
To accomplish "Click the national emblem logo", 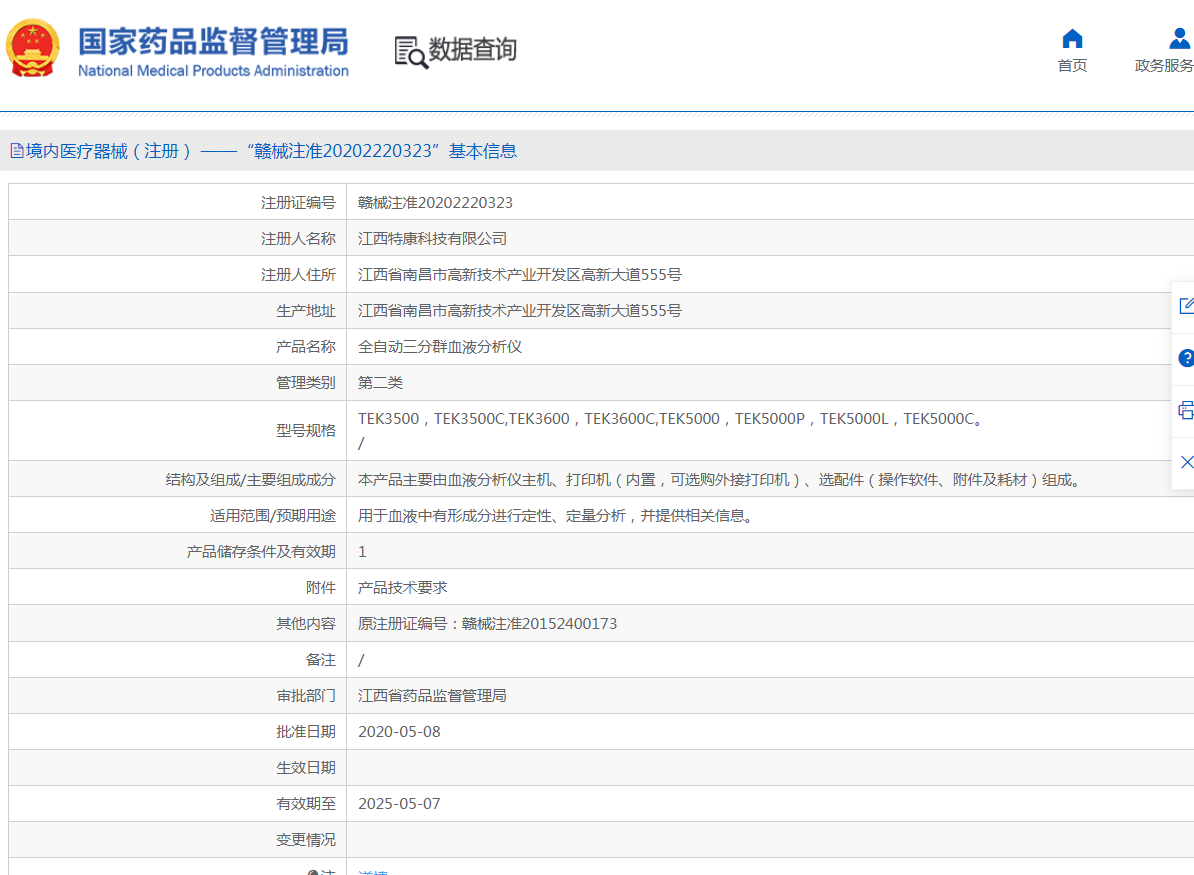I will (x=33, y=49).
